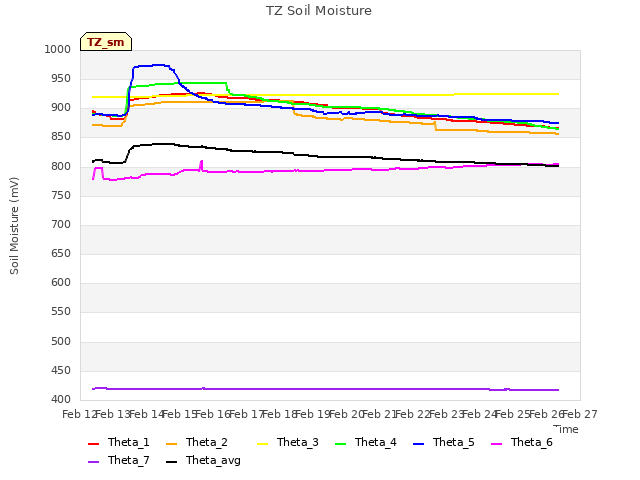
Task: Click the 450 y-axis tick label
Action: (x=61, y=371)
